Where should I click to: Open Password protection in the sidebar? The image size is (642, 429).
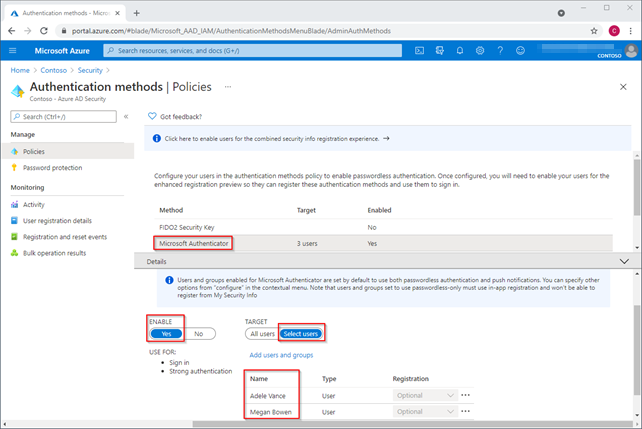tap(52, 167)
